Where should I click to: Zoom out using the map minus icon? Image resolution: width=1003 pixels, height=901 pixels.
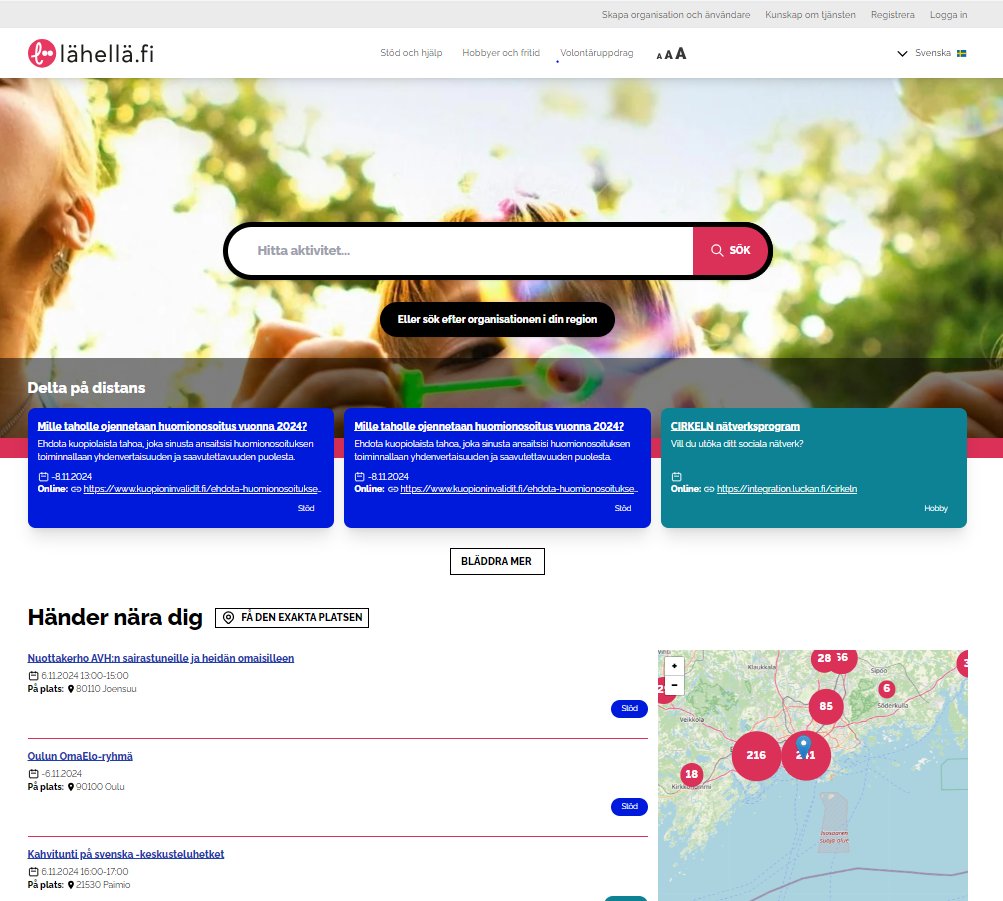coord(675,683)
